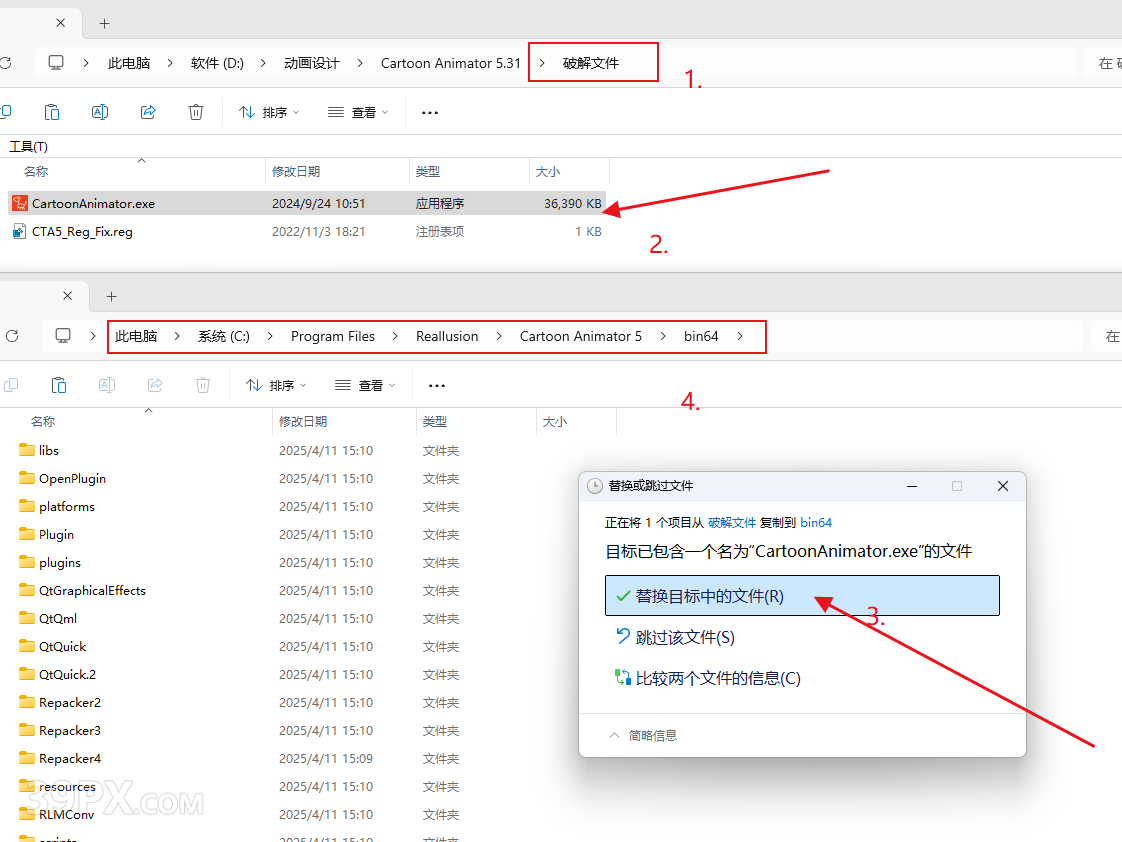1122x842 pixels.
Task: Open the three-dot more options in the bin64 window
Action: [x=436, y=385]
